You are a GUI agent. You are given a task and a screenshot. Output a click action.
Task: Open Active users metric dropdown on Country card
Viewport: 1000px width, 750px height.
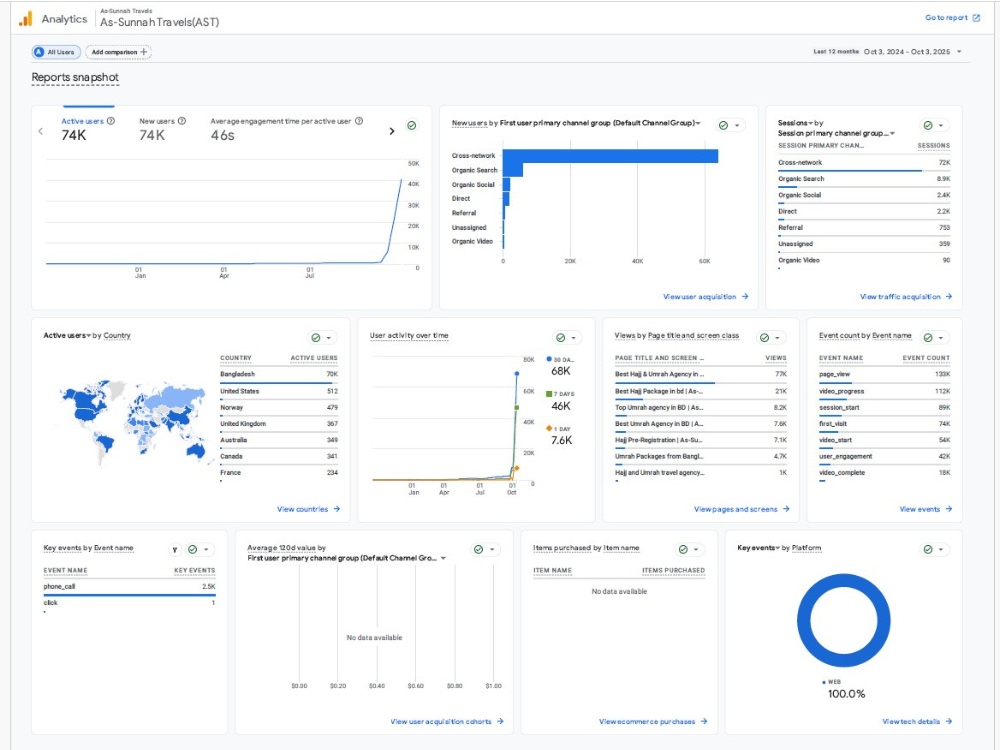(x=89, y=335)
